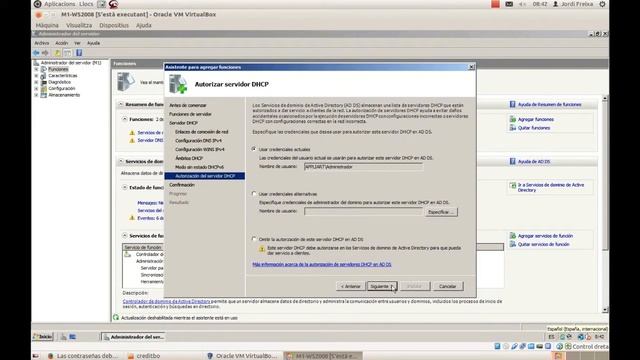Open the mail envelope indicator in top panel
Image resolution: width=640 pixels, height=360 pixels.
pos(509,4)
